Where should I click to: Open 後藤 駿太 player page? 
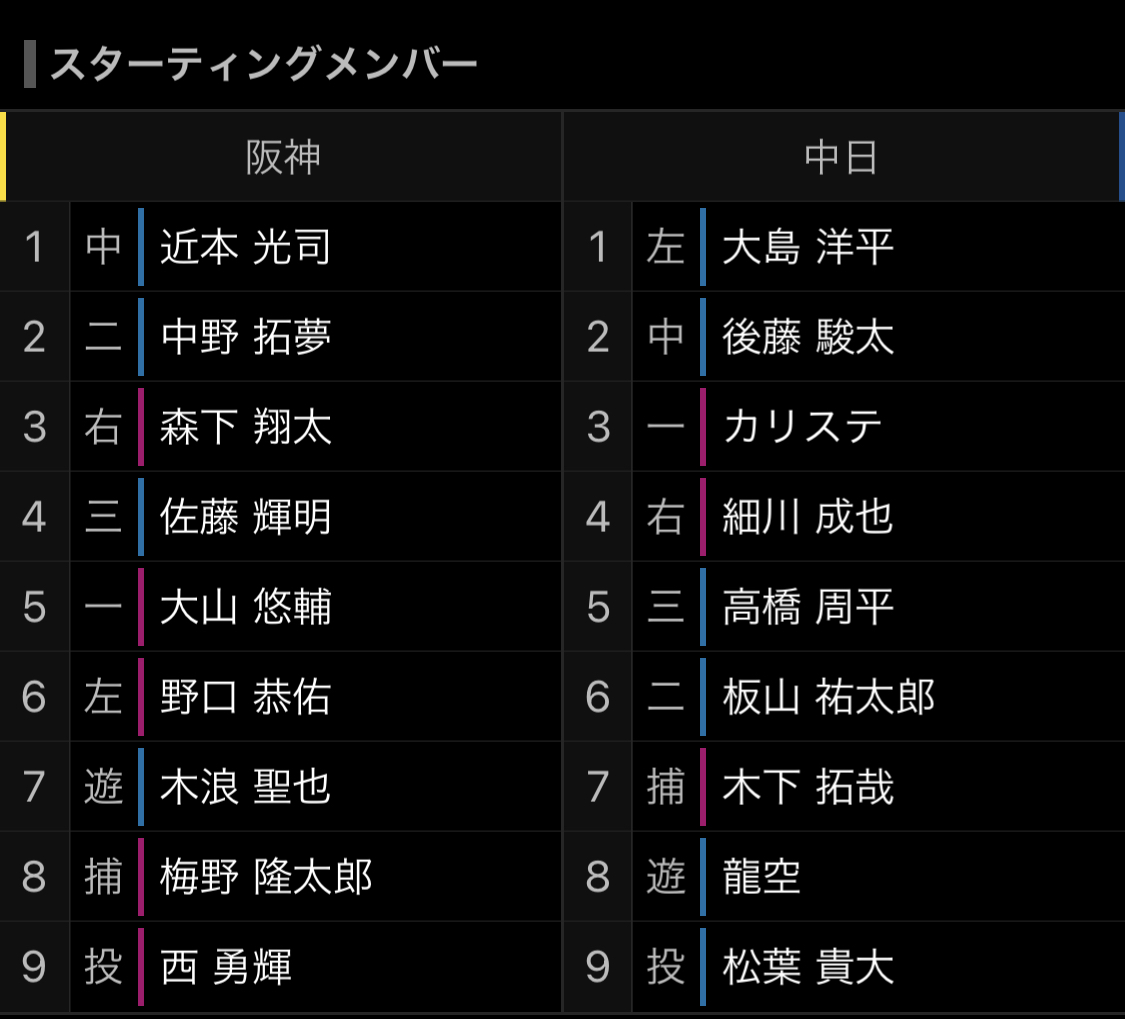click(x=808, y=337)
